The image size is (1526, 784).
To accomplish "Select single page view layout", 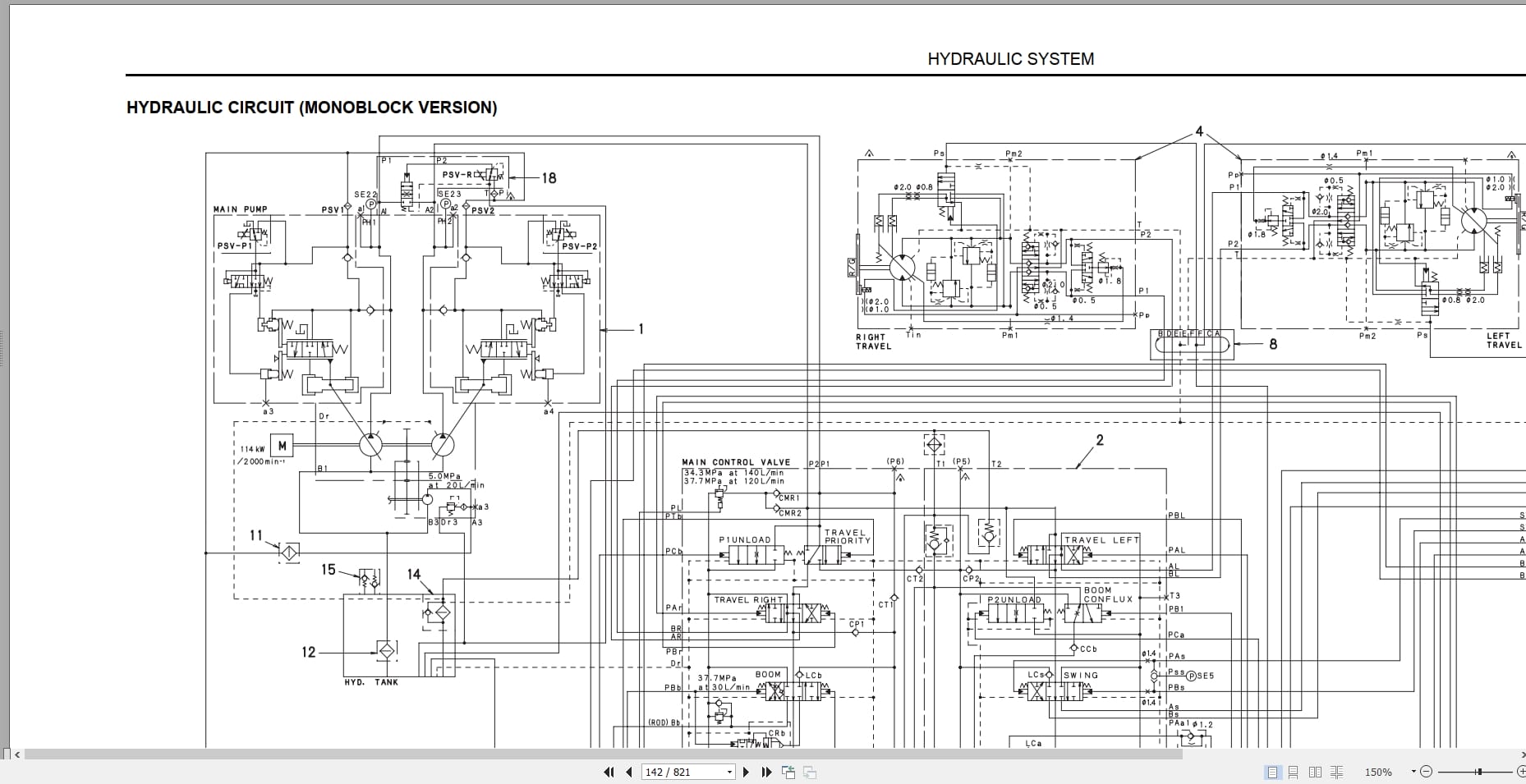I will [x=1272, y=772].
